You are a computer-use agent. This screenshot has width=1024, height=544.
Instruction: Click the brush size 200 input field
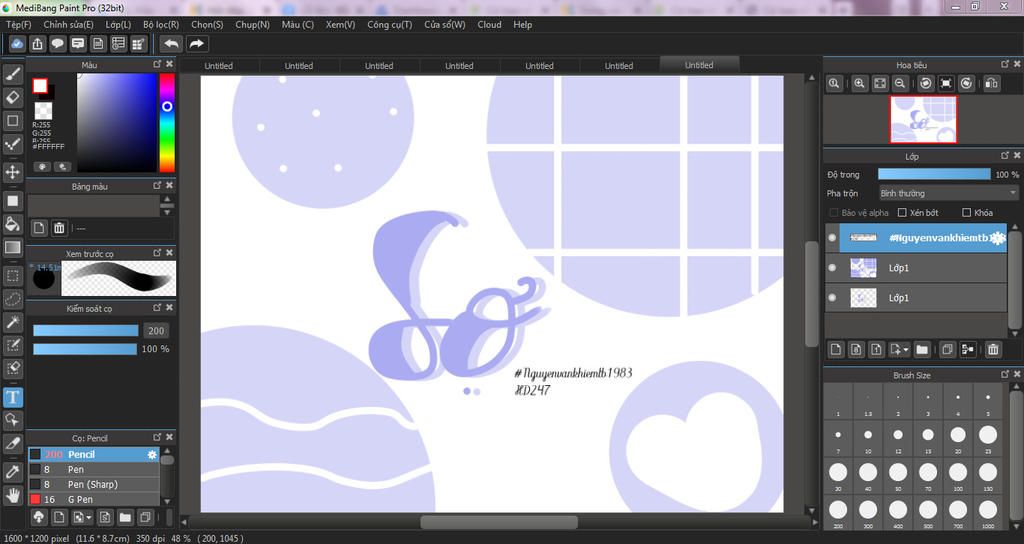tap(156, 330)
